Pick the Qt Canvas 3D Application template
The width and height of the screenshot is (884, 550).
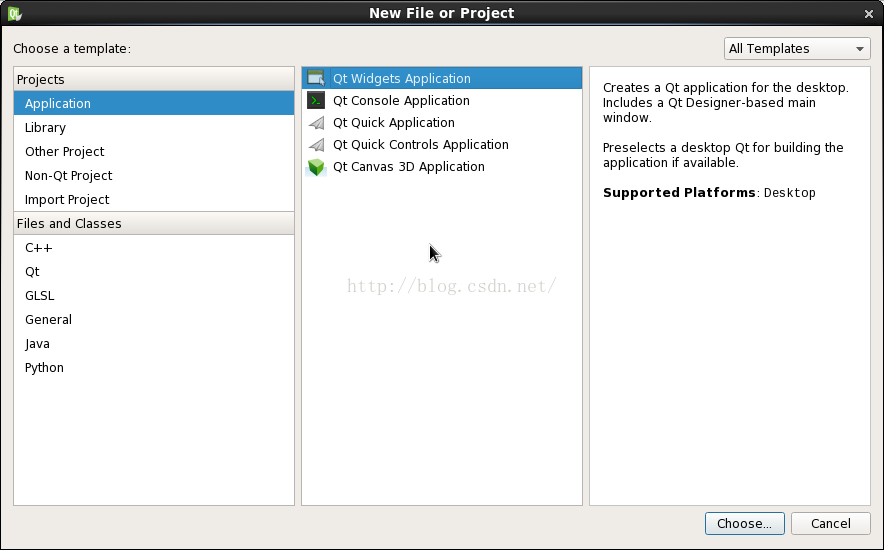click(x=442, y=166)
